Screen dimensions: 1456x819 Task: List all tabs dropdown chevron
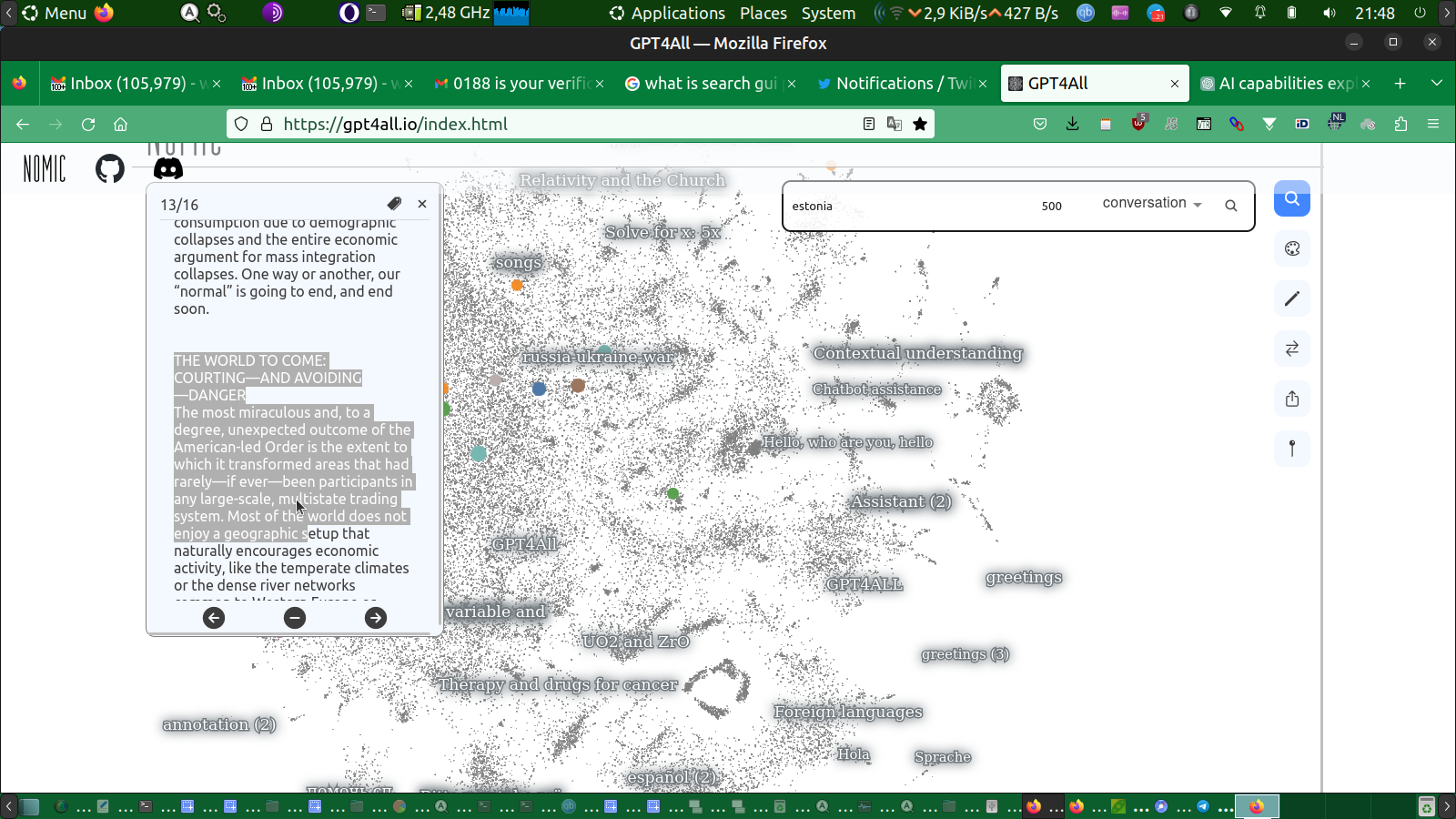pyautogui.click(x=1437, y=83)
